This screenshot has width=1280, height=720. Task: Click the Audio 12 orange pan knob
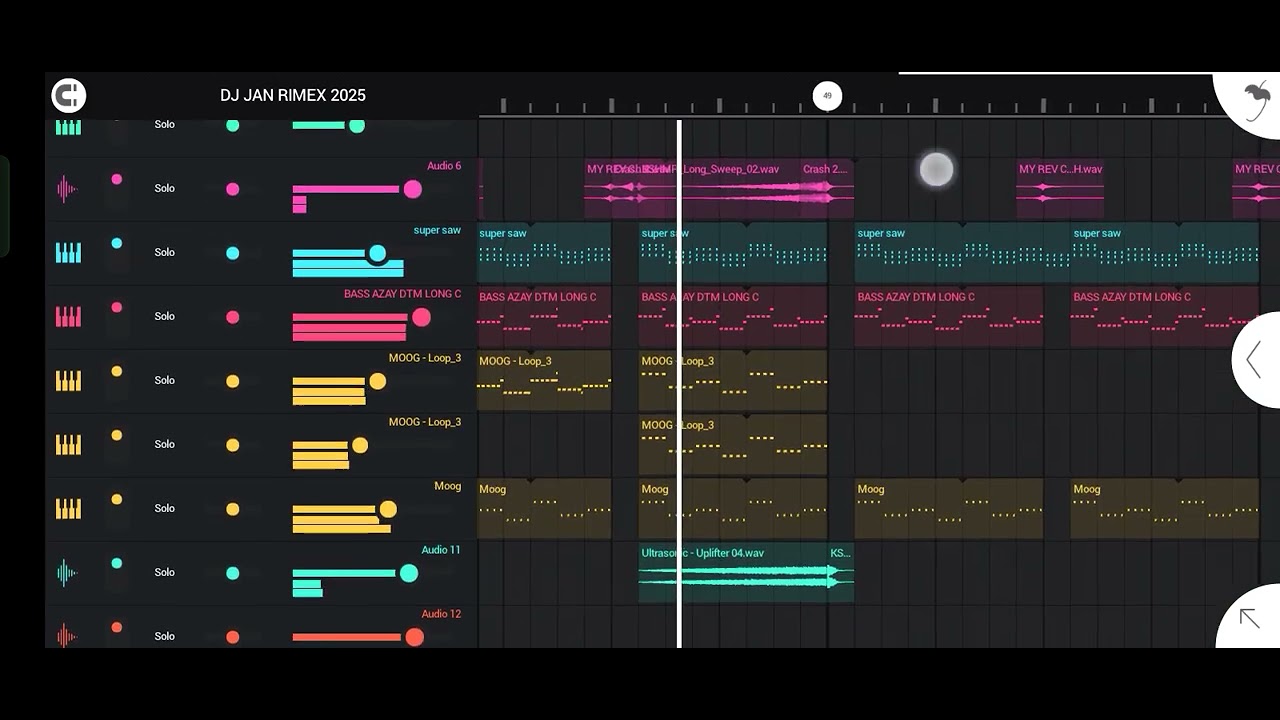tap(233, 637)
